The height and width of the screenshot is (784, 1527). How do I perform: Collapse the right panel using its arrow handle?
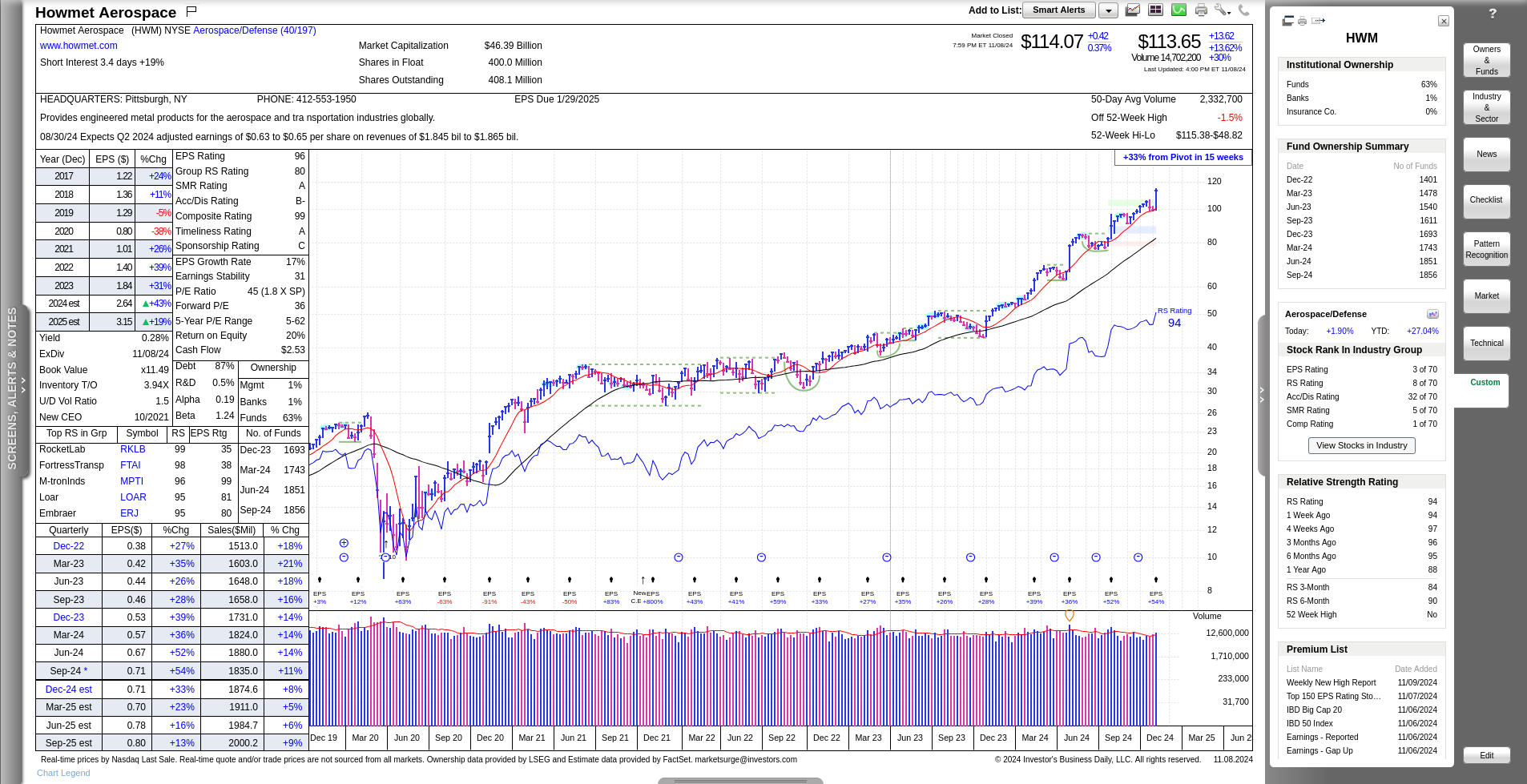tap(1262, 395)
